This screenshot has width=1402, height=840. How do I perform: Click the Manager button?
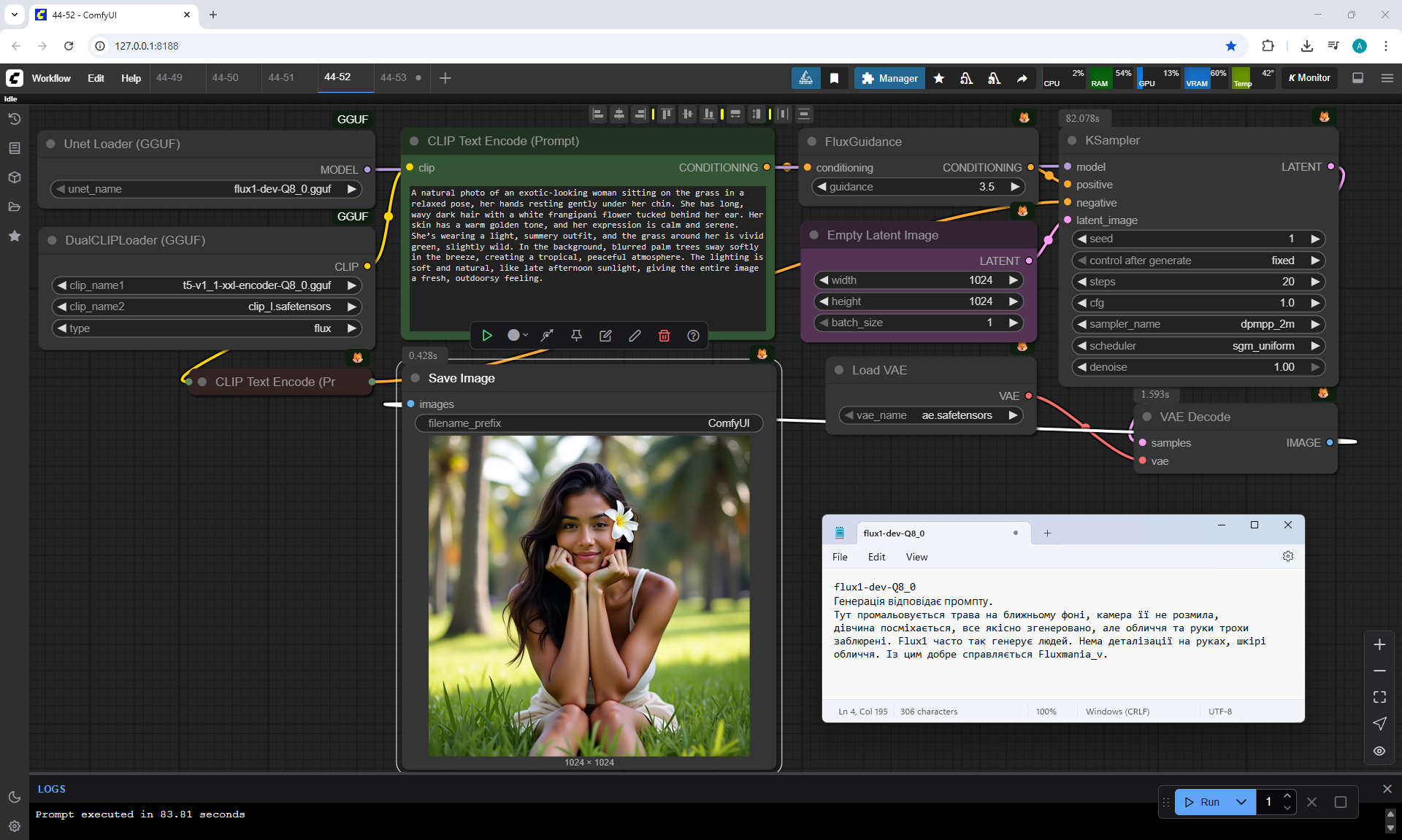click(x=889, y=78)
